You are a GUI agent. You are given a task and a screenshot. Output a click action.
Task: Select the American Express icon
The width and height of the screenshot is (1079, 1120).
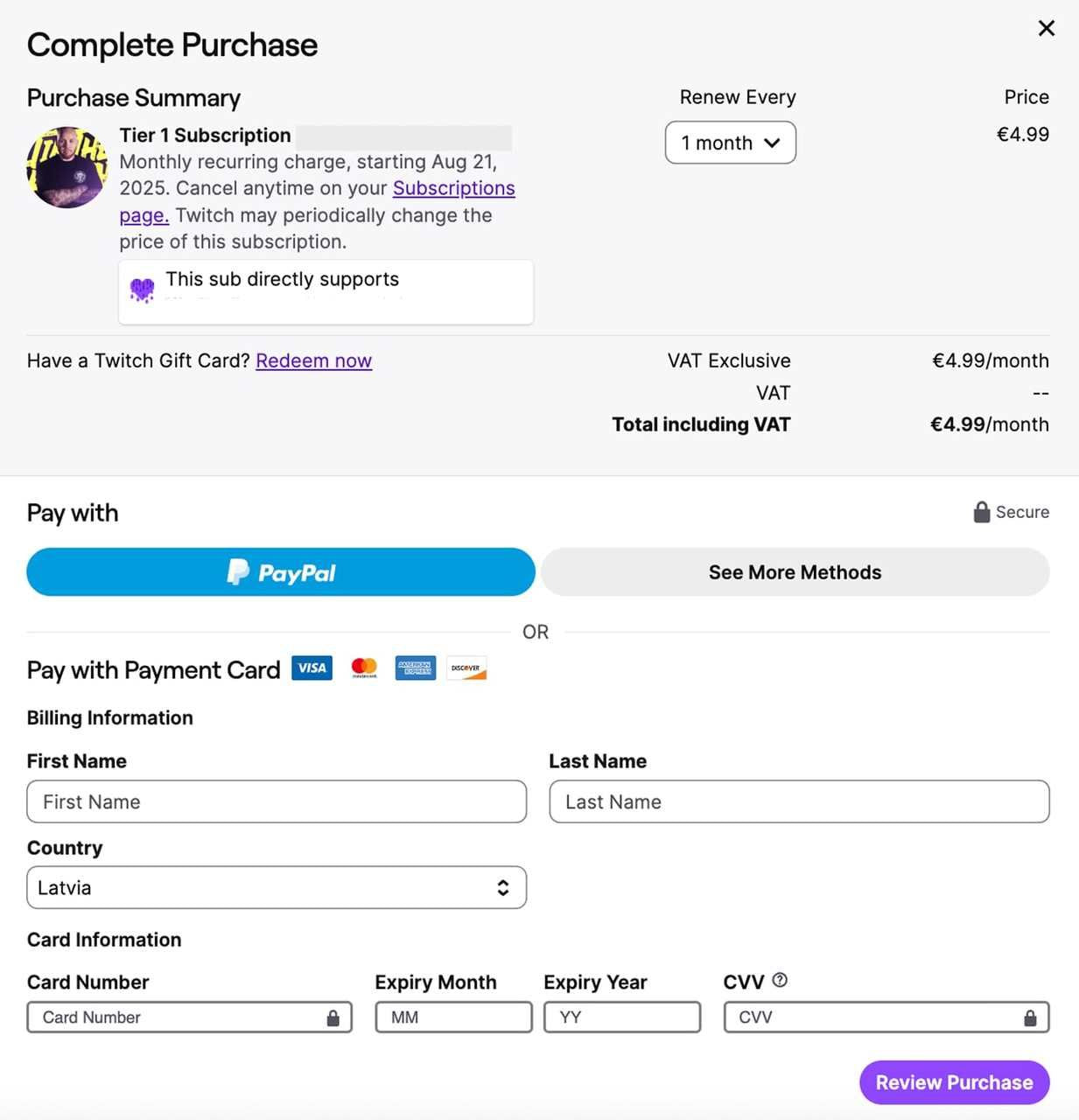pyautogui.click(x=415, y=668)
